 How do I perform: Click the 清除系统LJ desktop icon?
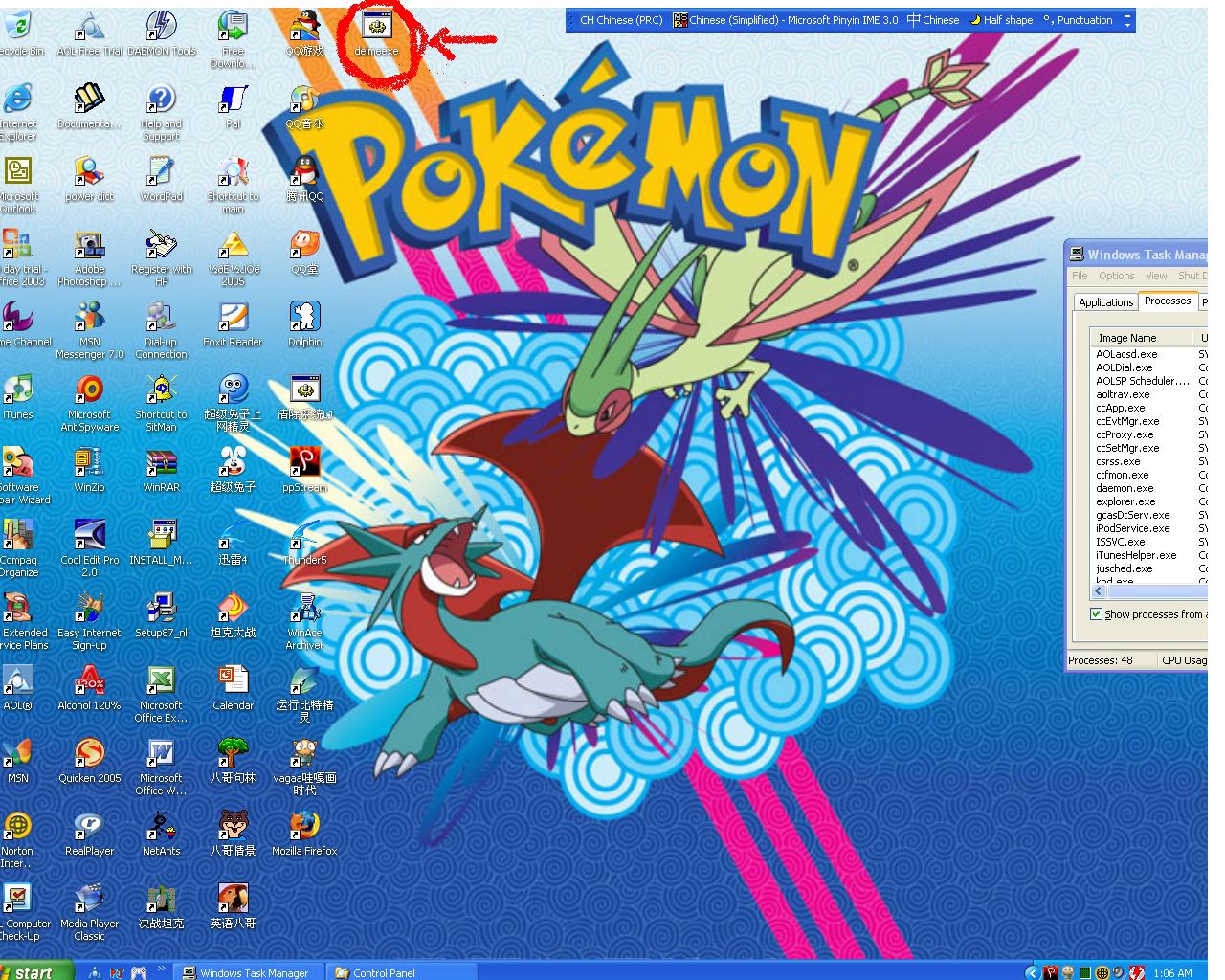[304, 397]
